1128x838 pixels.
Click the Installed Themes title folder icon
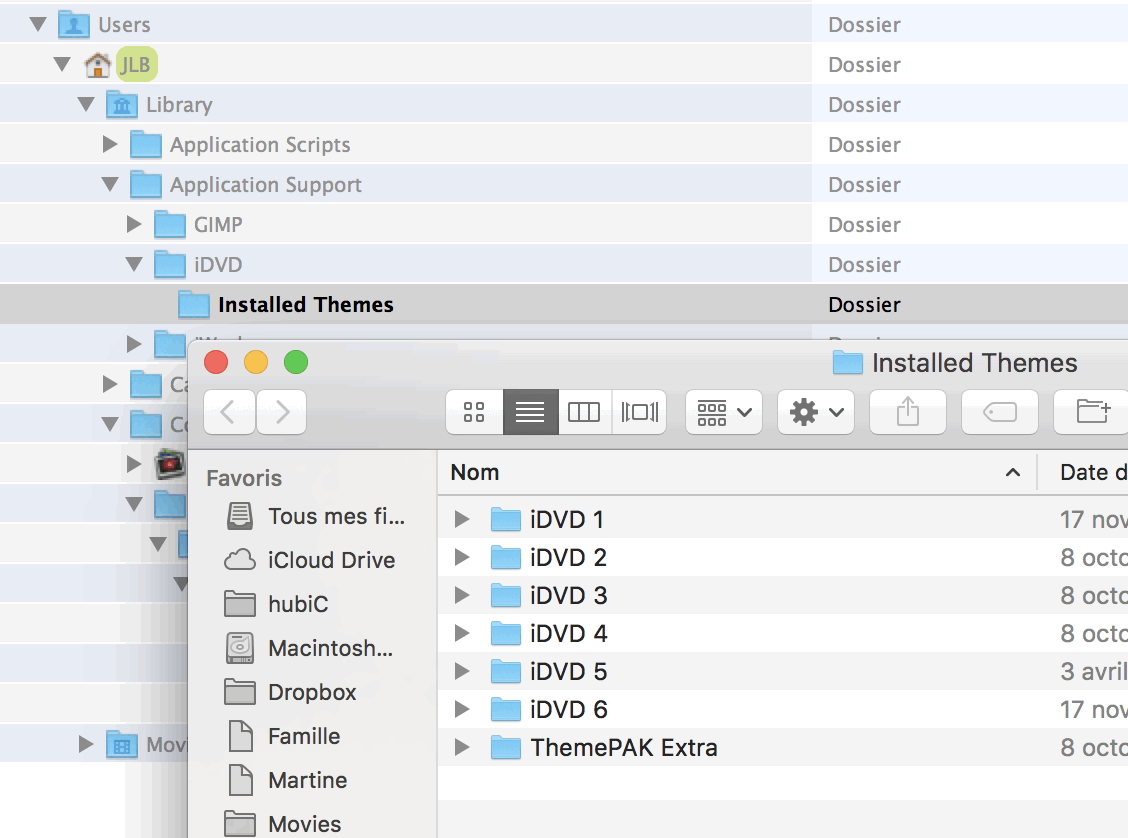(x=847, y=363)
